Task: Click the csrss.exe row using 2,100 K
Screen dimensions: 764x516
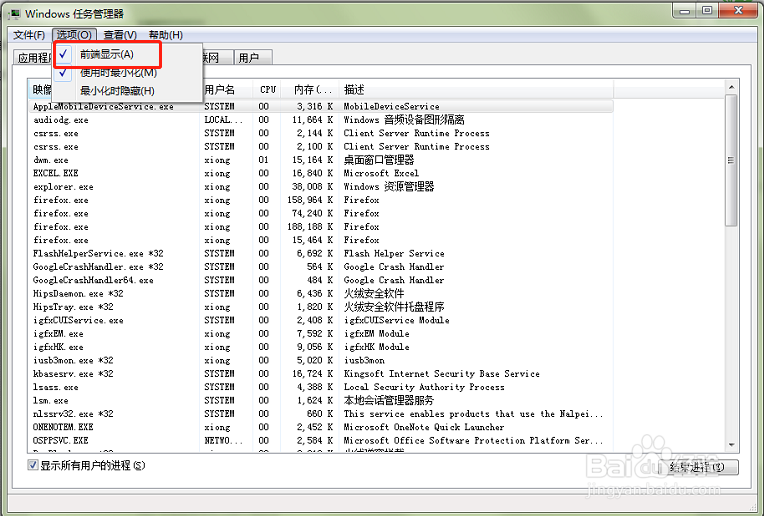Action: 321,147
